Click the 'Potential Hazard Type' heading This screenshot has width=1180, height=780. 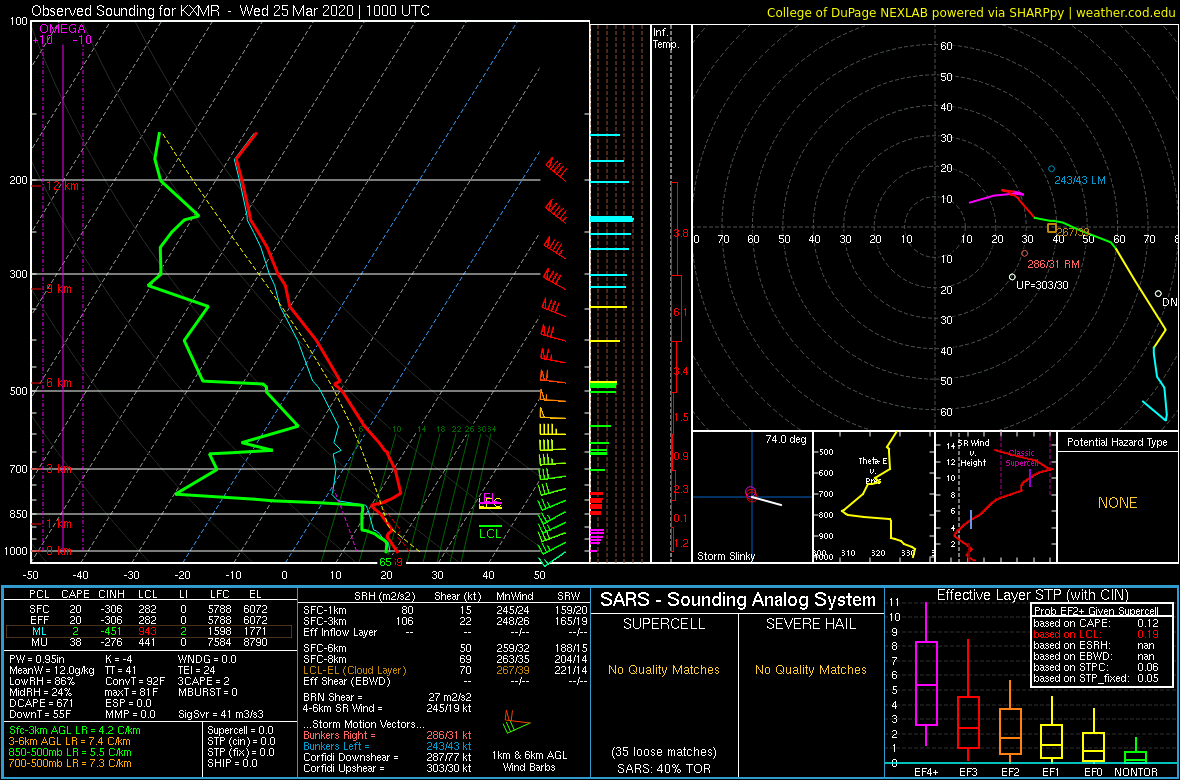tap(1118, 443)
